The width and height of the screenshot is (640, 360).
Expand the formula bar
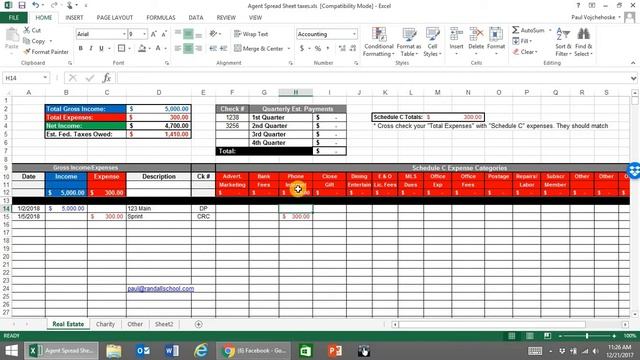[x=633, y=78]
